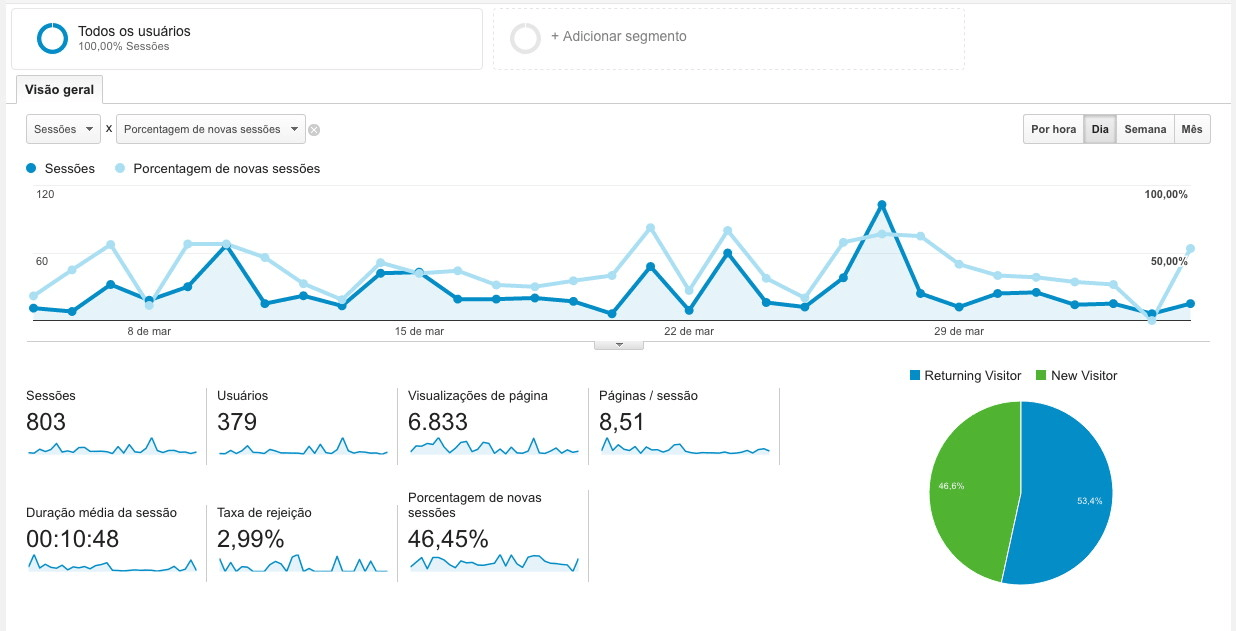
Task: Click + Adicionar segmento
Action: [x=618, y=36]
